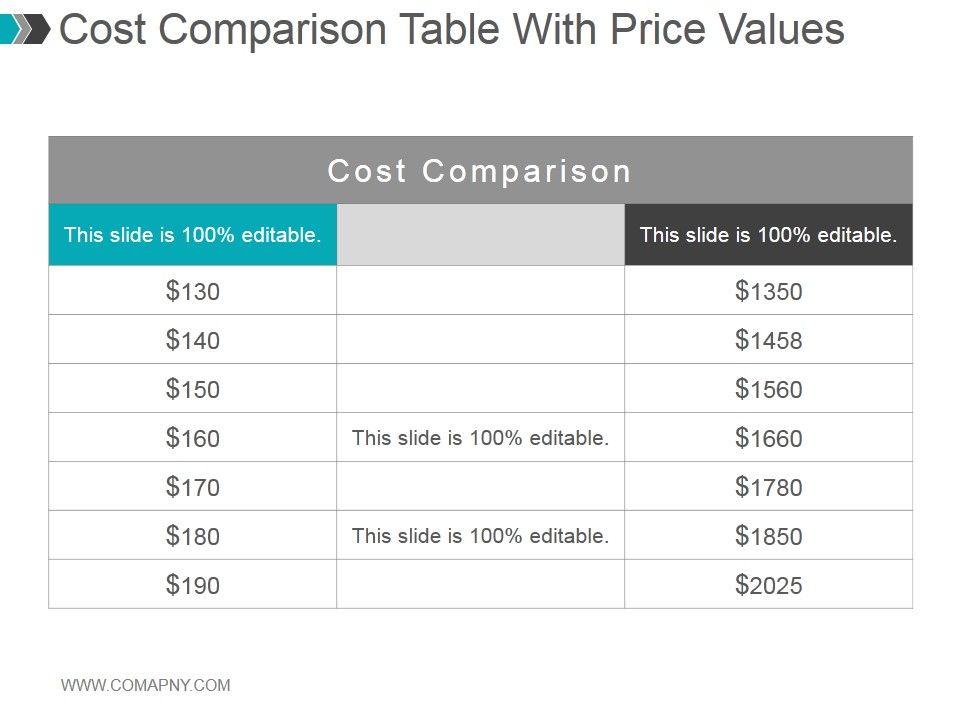Click the $1350 cell

[x=768, y=291]
